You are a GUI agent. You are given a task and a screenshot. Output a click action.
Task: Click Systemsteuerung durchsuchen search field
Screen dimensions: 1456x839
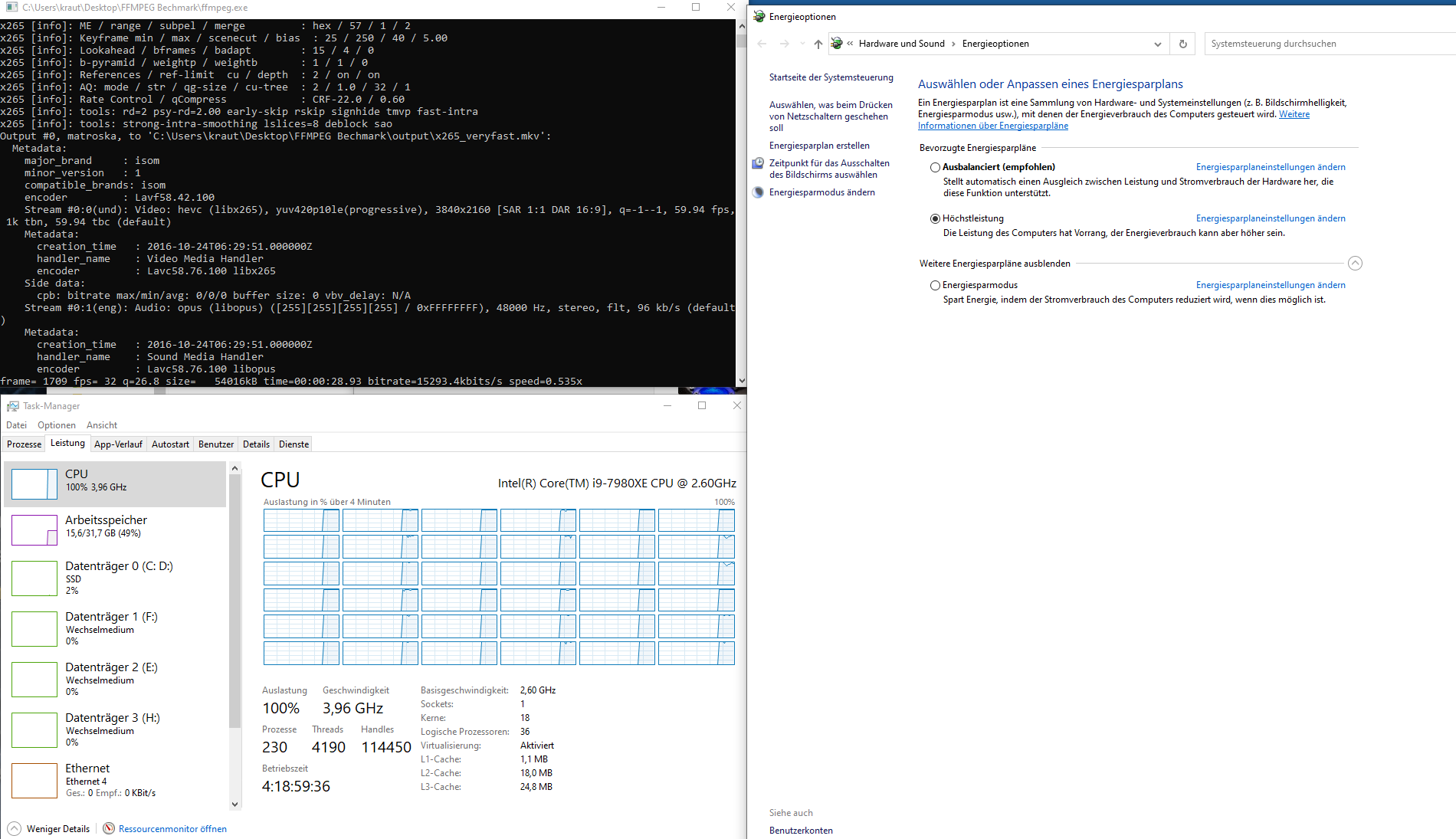point(1330,44)
